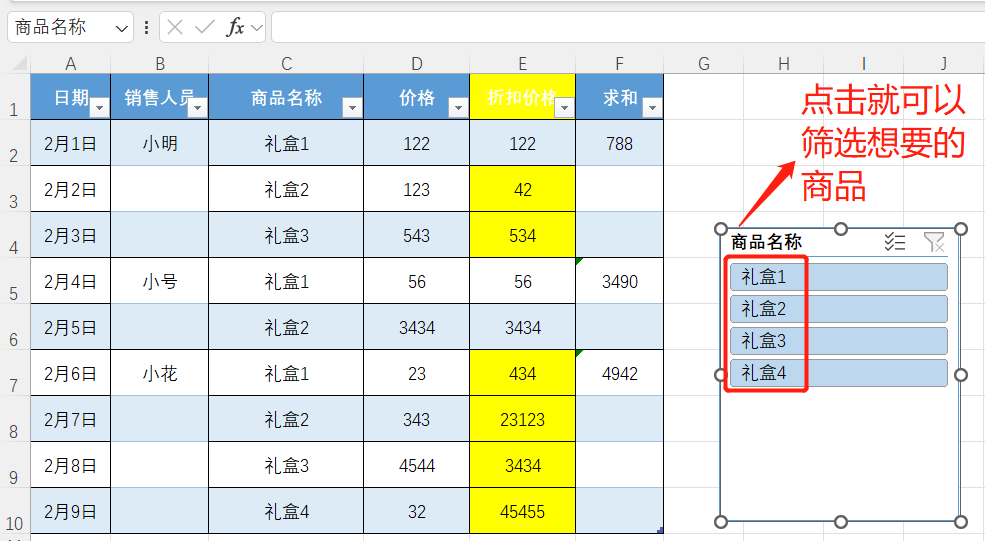The image size is (985, 541).
Task: Click the formula bar input field
Action: pyautogui.click(x=628, y=27)
